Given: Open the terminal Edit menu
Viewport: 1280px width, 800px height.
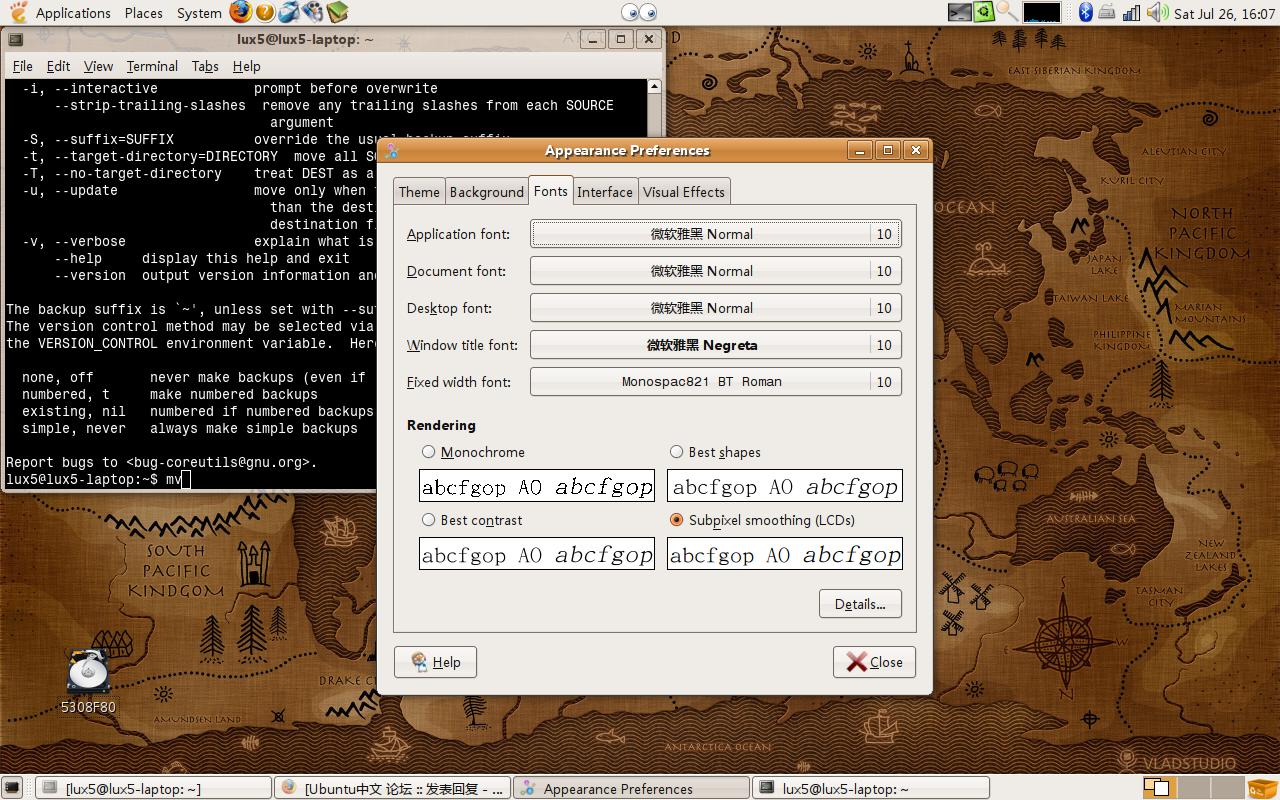Looking at the screenshot, I should tap(59, 66).
